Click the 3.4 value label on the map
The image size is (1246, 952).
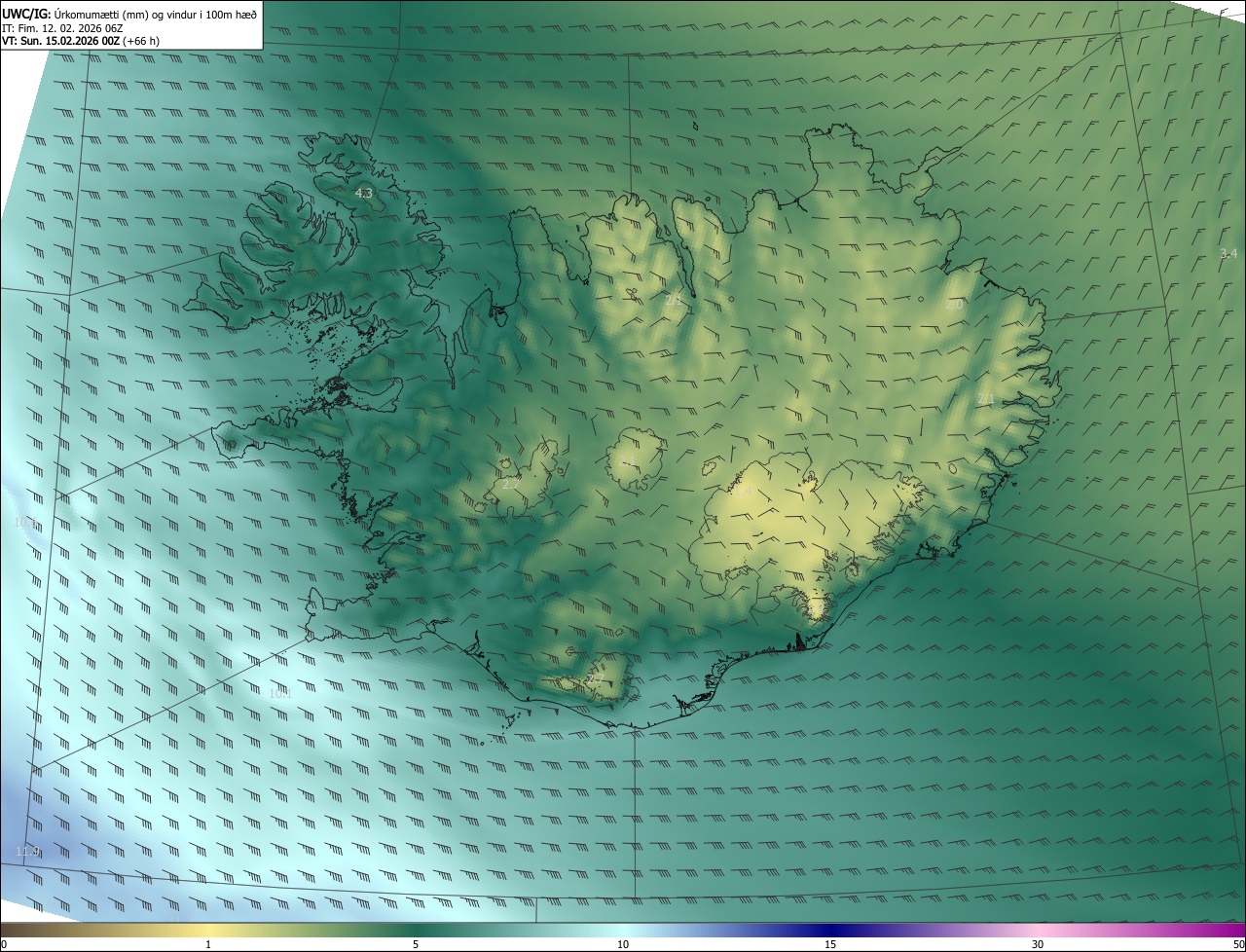[x=1228, y=253]
